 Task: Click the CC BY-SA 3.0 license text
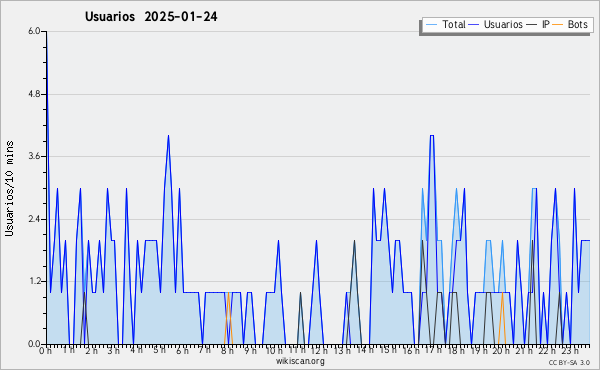(569, 362)
